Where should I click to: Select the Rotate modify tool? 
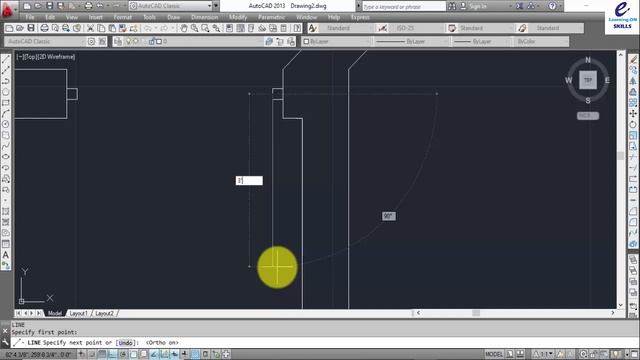(633, 124)
